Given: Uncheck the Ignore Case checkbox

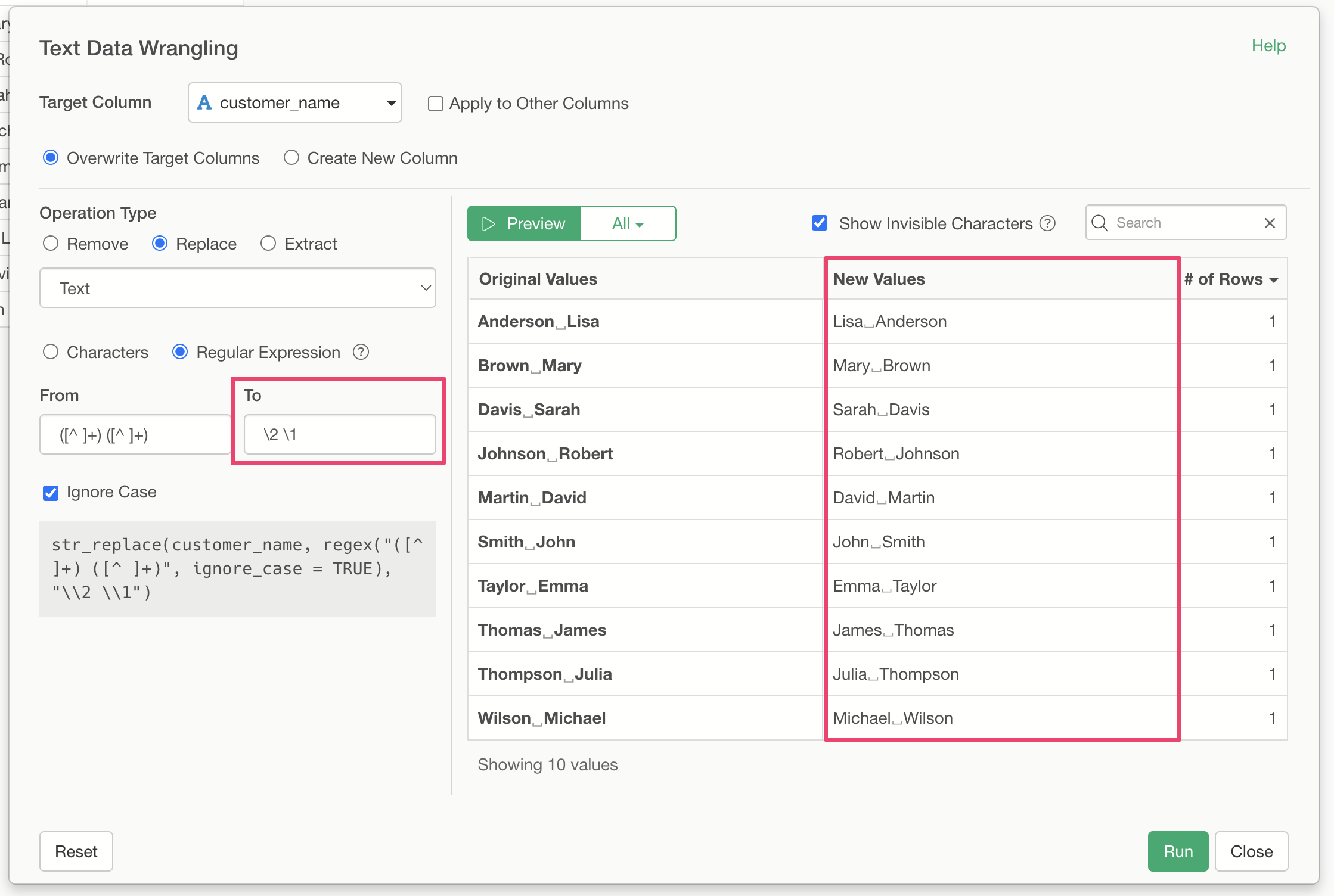Looking at the screenshot, I should 51,493.
